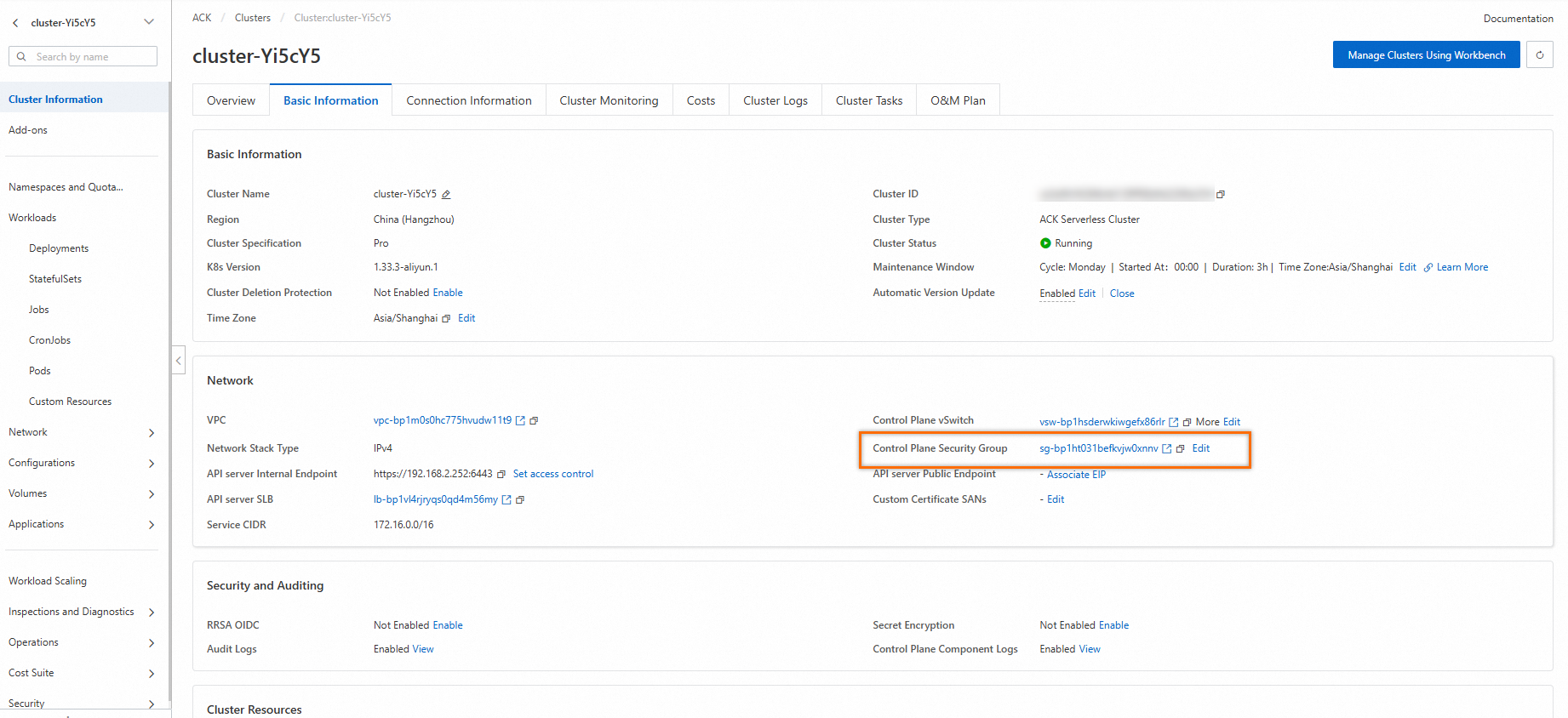This screenshot has width=1568, height=718.
Task: Click the search magnifier icon in sidebar
Action: coord(21,57)
